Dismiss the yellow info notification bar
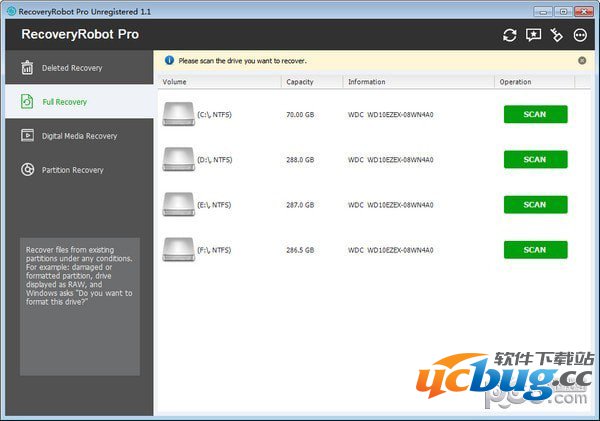 [582, 60]
